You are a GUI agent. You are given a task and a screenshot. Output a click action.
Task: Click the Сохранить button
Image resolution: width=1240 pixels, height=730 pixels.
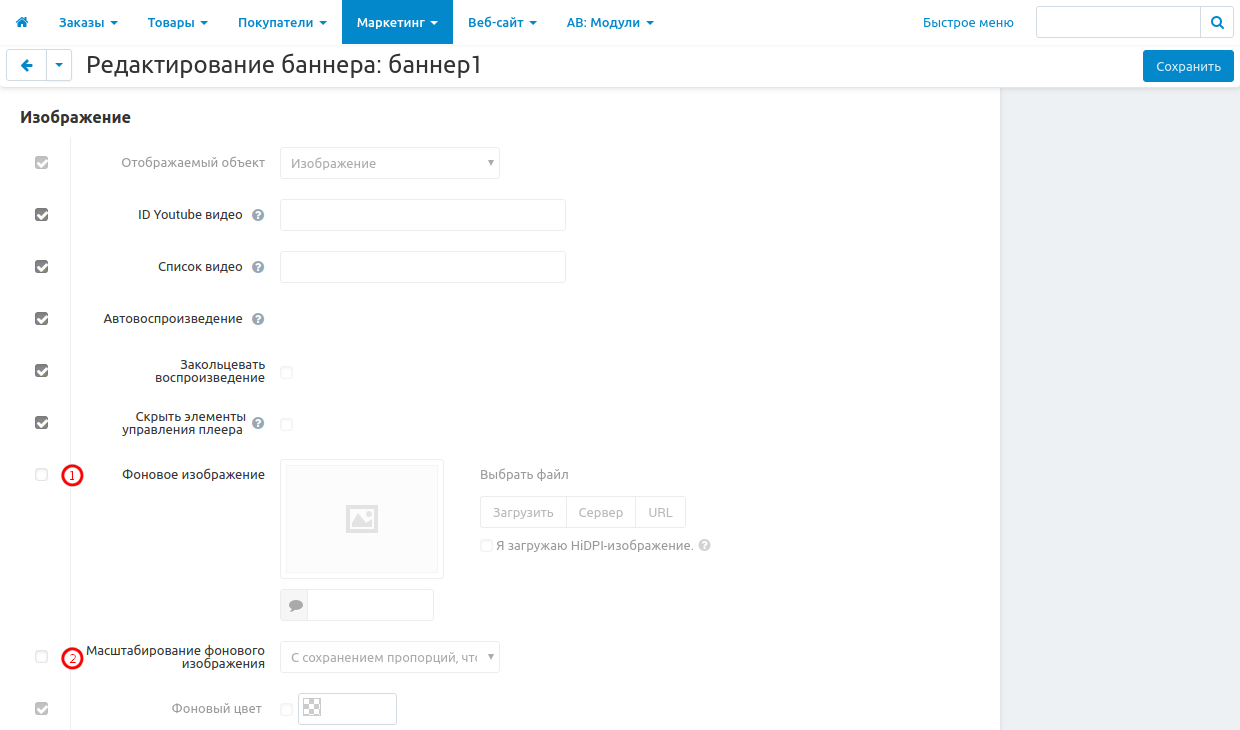[x=1188, y=67]
